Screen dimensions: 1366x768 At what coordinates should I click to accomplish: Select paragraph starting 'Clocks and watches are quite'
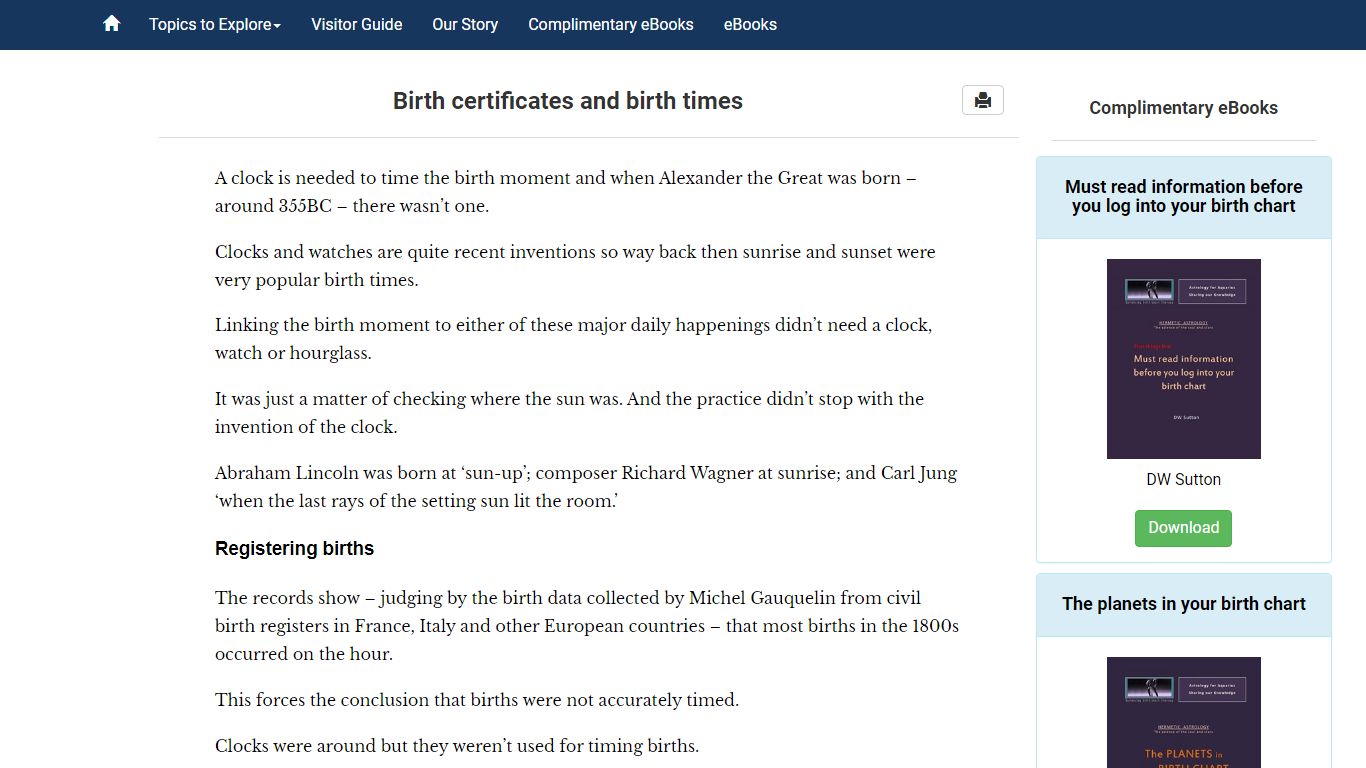click(x=575, y=266)
